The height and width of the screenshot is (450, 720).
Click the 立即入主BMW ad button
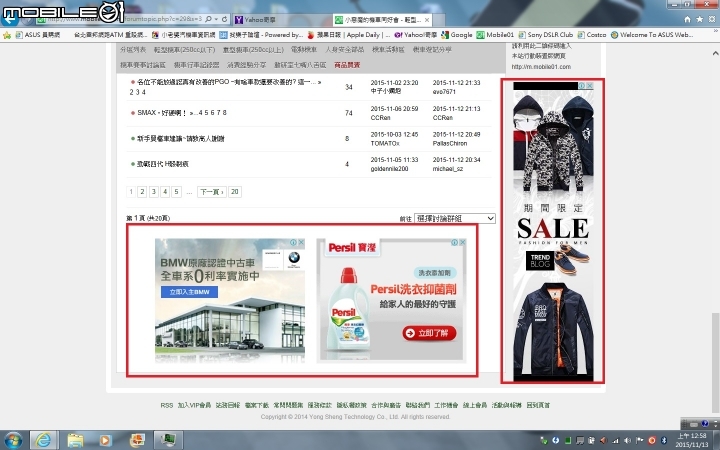click(189, 292)
